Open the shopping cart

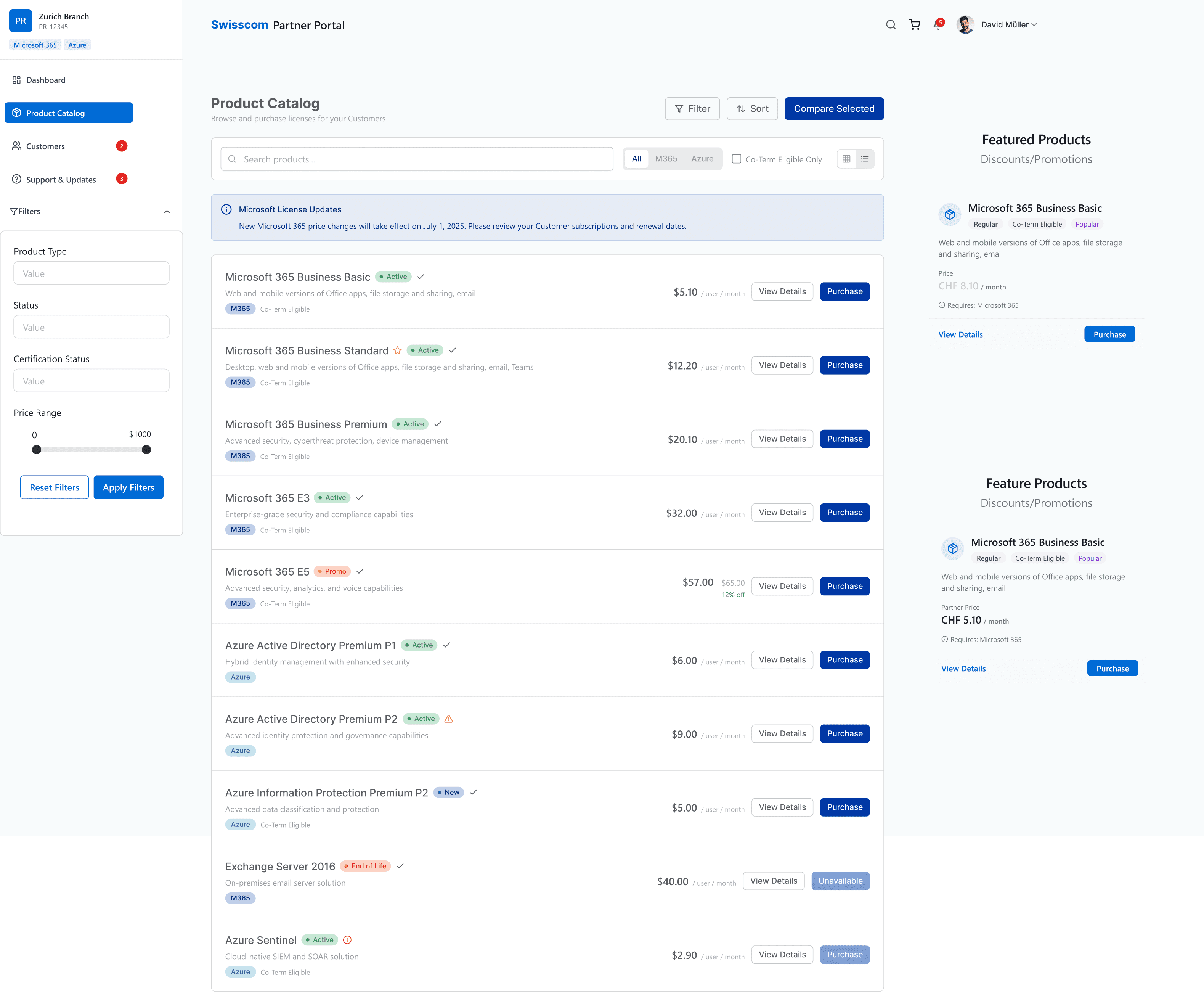pyautogui.click(x=914, y=24)
